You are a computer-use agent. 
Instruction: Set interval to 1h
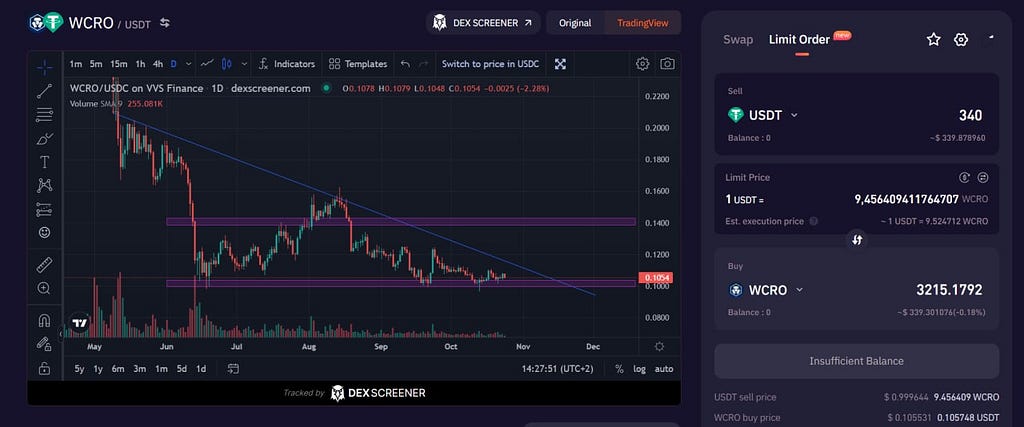click(x=140, y=64)
